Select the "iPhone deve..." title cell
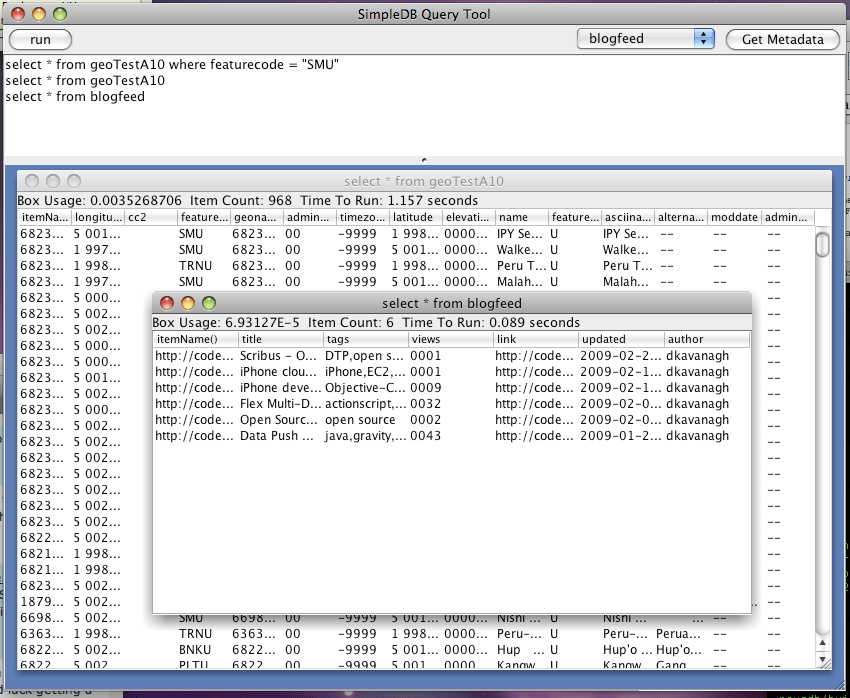The image size is (850, 698). point(280,388)
